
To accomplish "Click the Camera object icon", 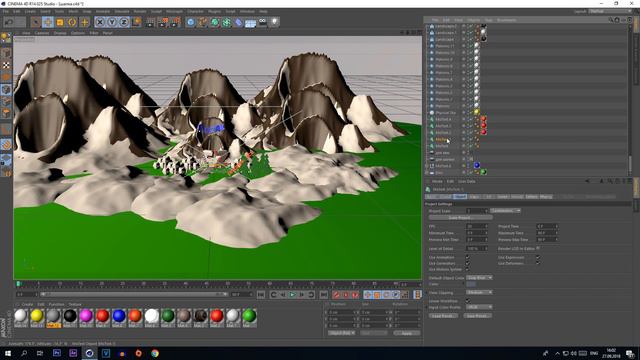I will tap(262, 22).
